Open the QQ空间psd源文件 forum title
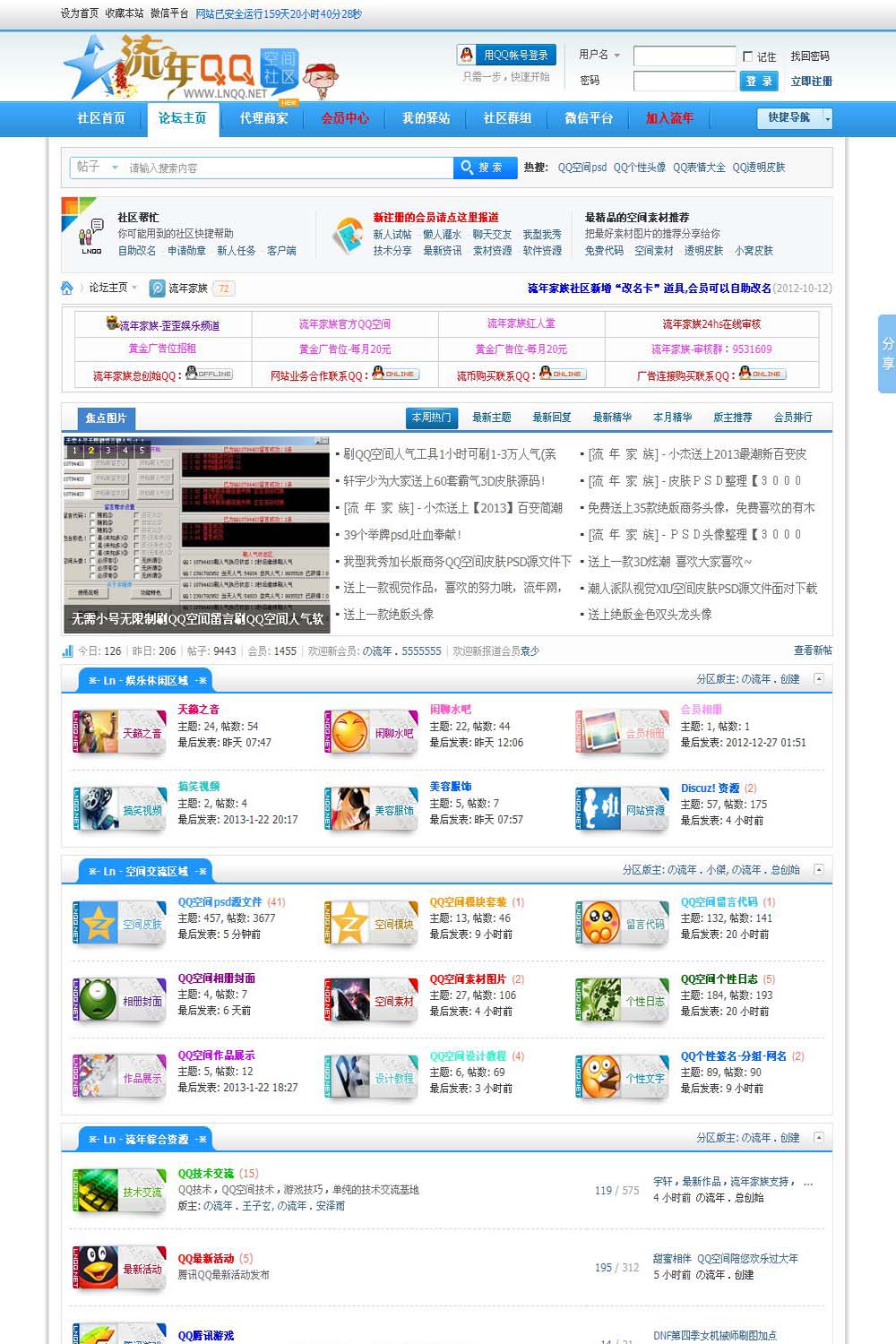Viewport: 896px width, 1344px height. (220, 902)
